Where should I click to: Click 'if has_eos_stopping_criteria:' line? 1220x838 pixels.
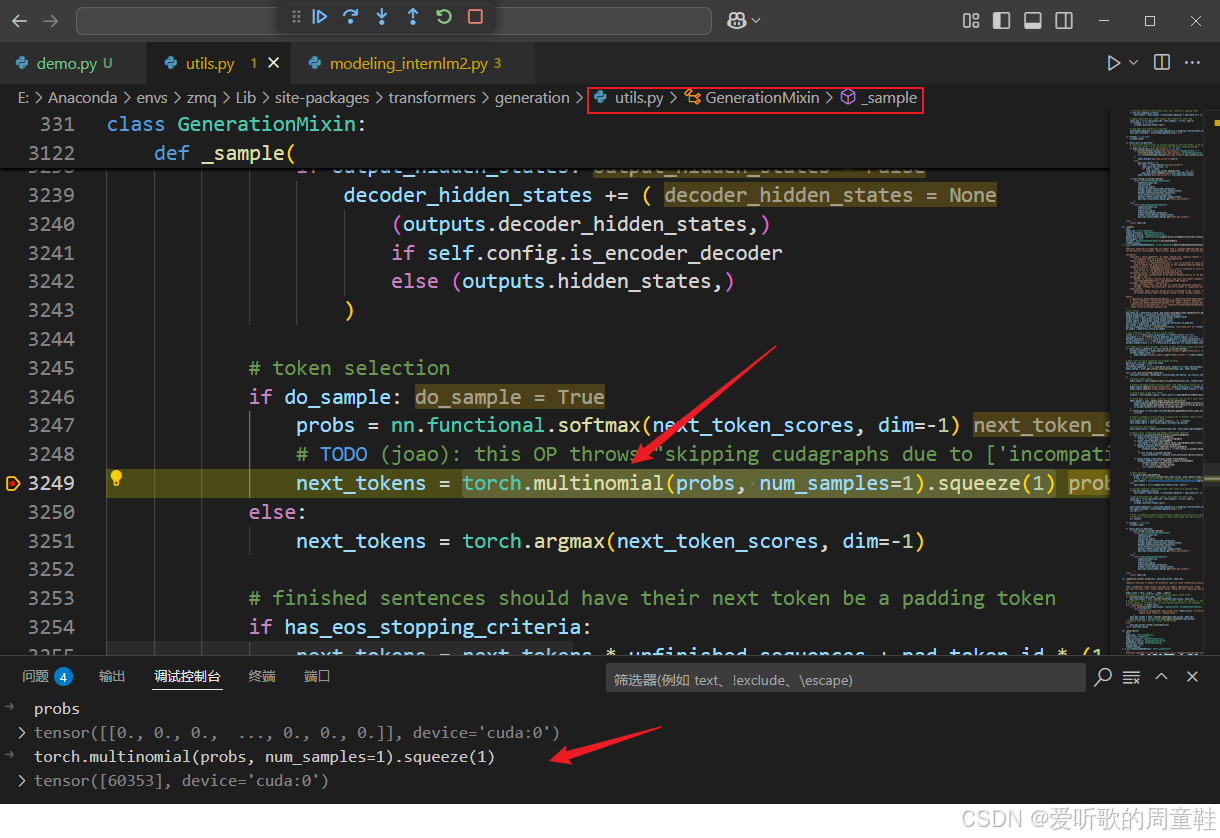point(420,627)
